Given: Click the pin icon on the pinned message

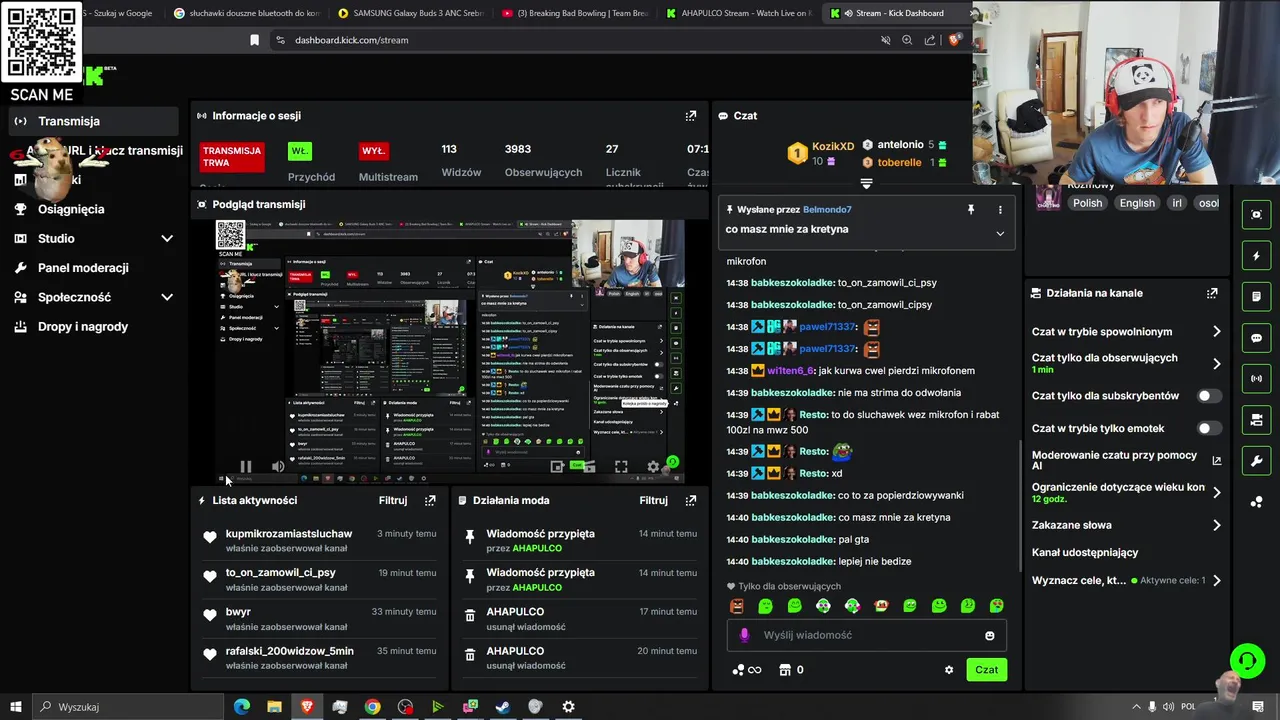Looking at the screenshot, I should click(x=970, y=210).
